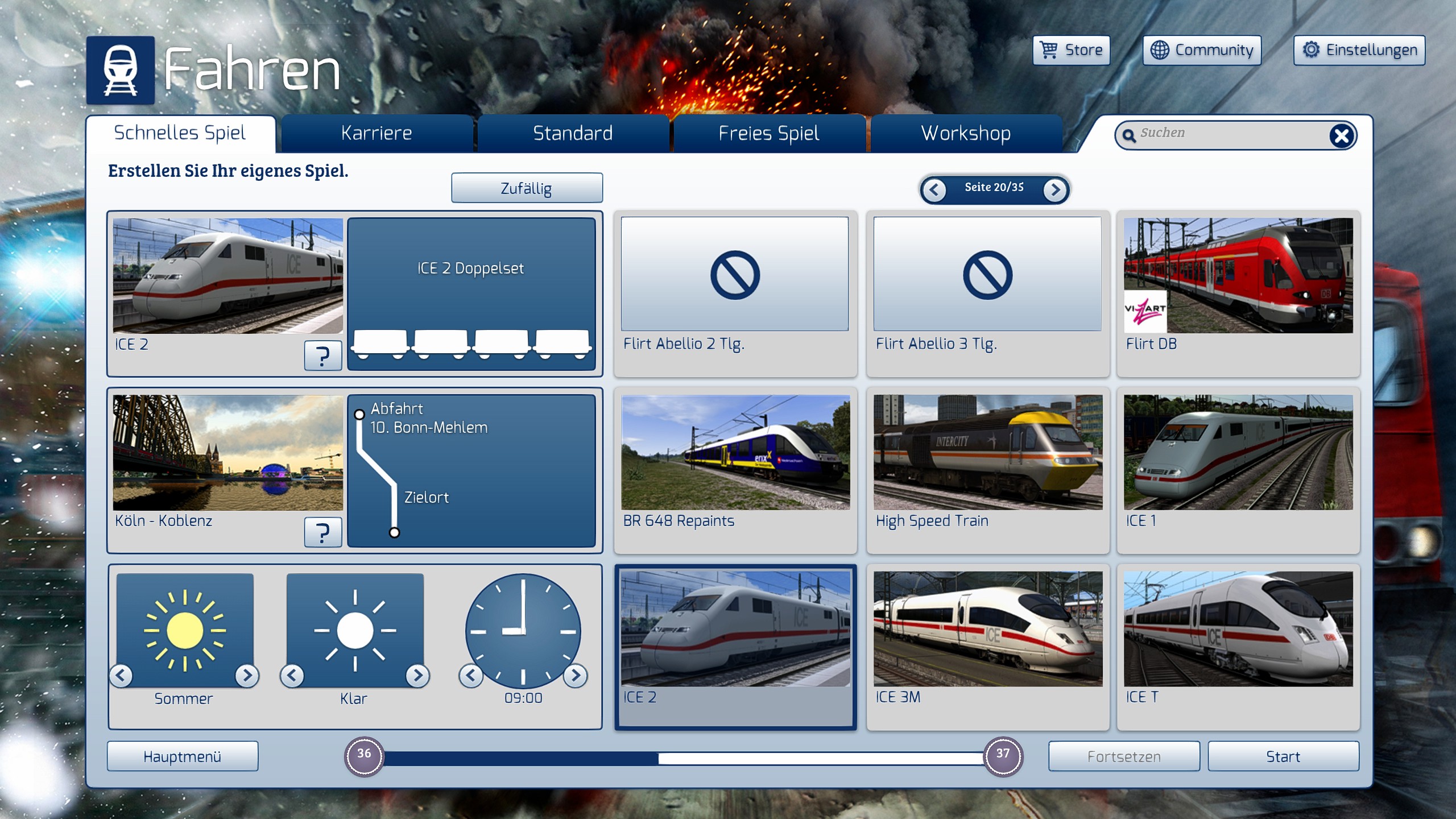Select previous weather before Klar

tap(292, 675)
